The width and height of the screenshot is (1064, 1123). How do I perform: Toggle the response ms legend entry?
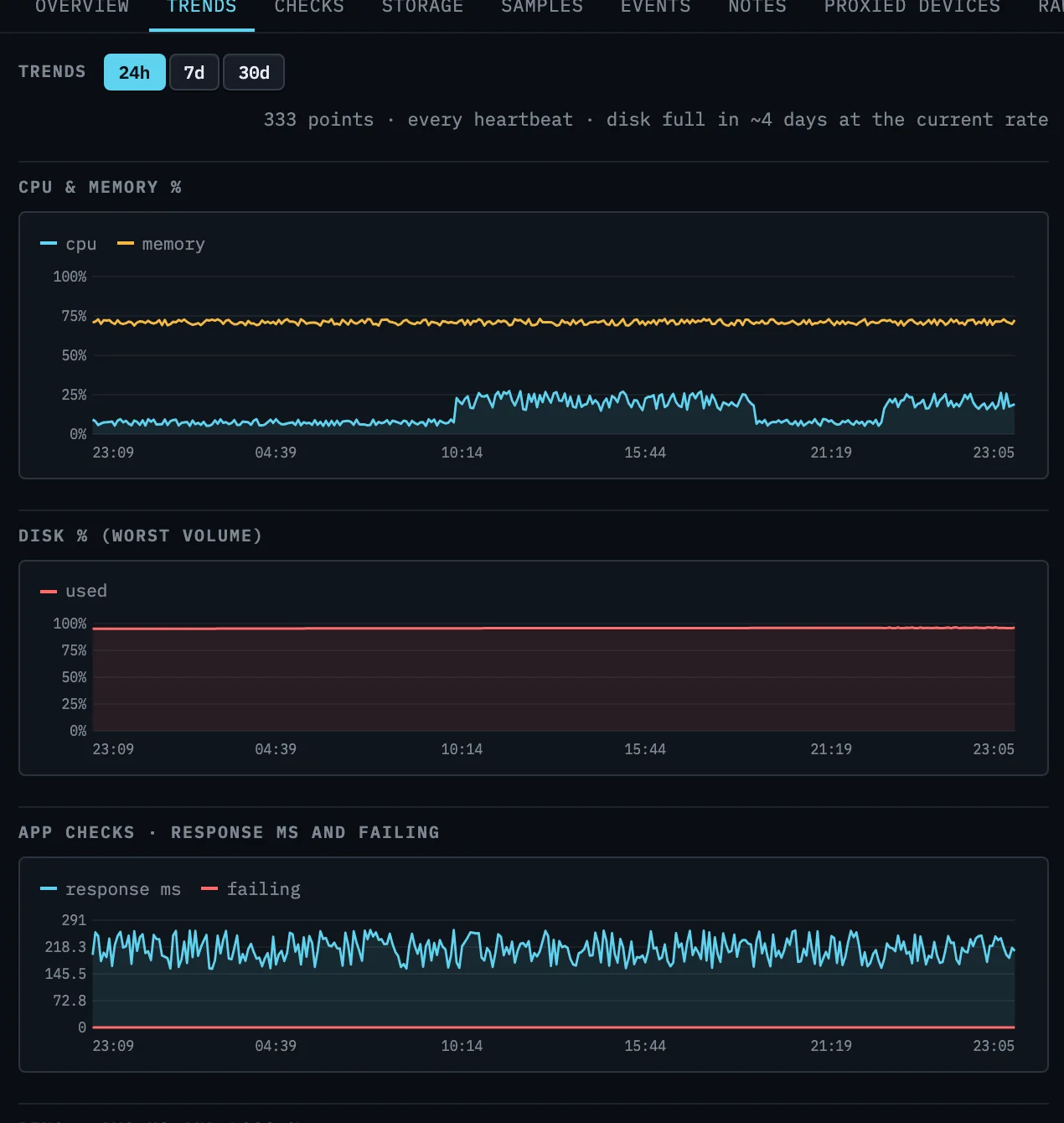click(x=111, y=889)
